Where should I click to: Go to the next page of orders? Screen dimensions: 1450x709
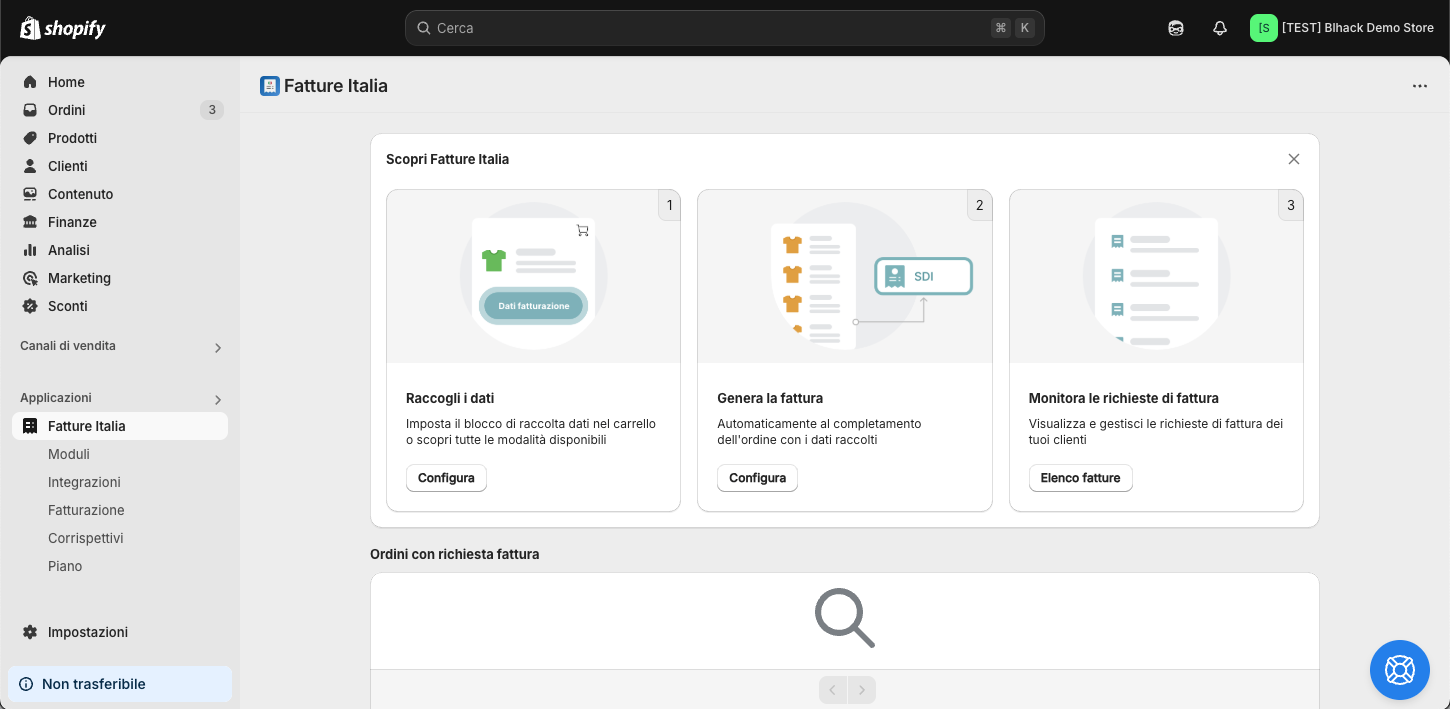[x=862, y=690]
